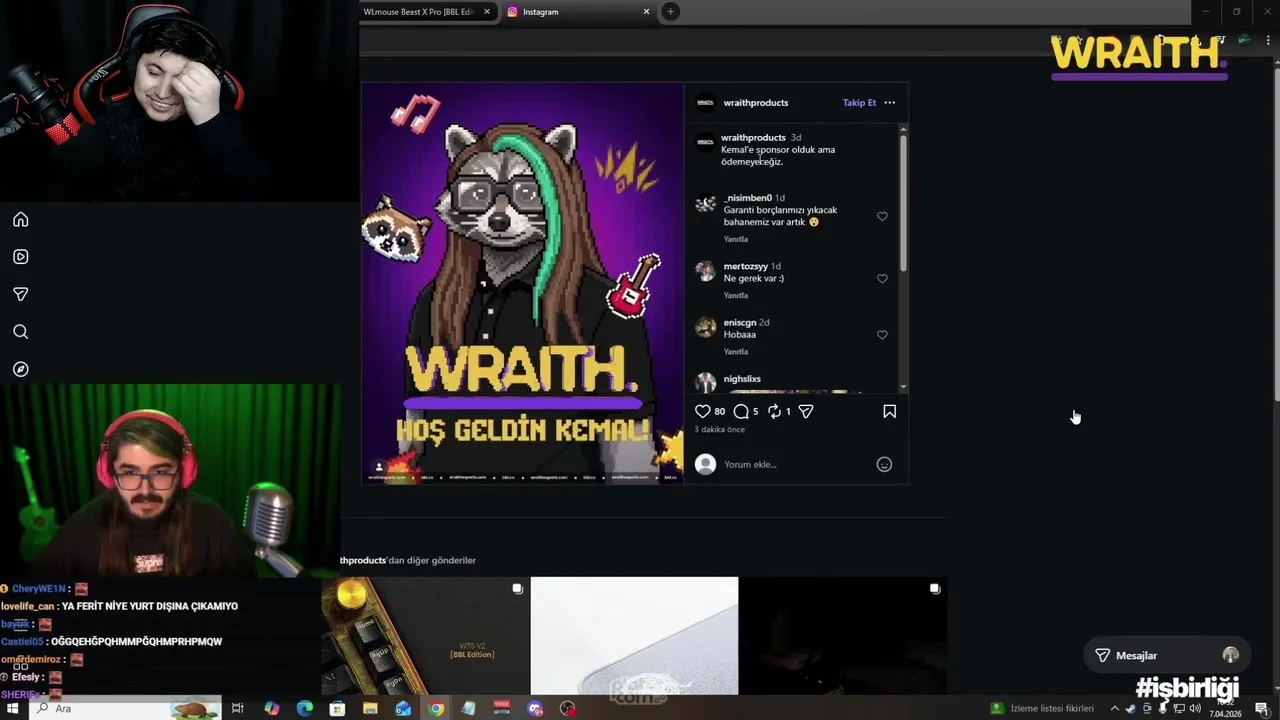Screen dimensions: 1280x720
Task: Click the Windows taskbar Ara search box
Action: (x=125, y=708)
